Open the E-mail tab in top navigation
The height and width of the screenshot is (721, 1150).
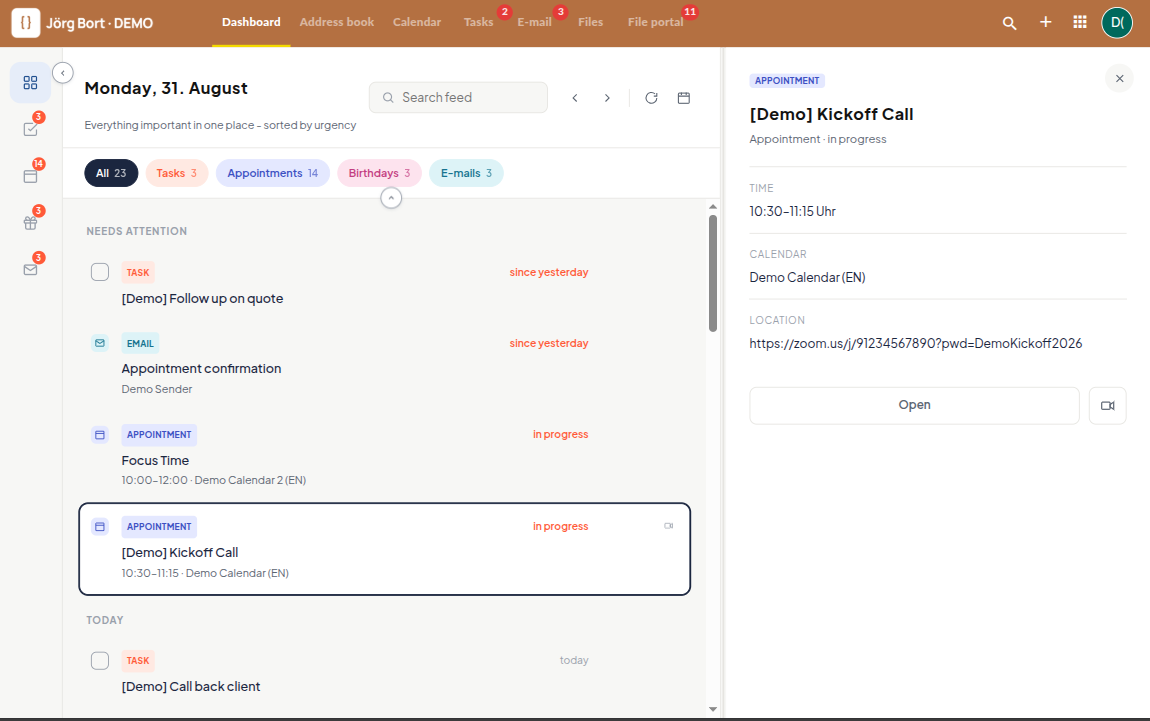(x=534, y=22)
